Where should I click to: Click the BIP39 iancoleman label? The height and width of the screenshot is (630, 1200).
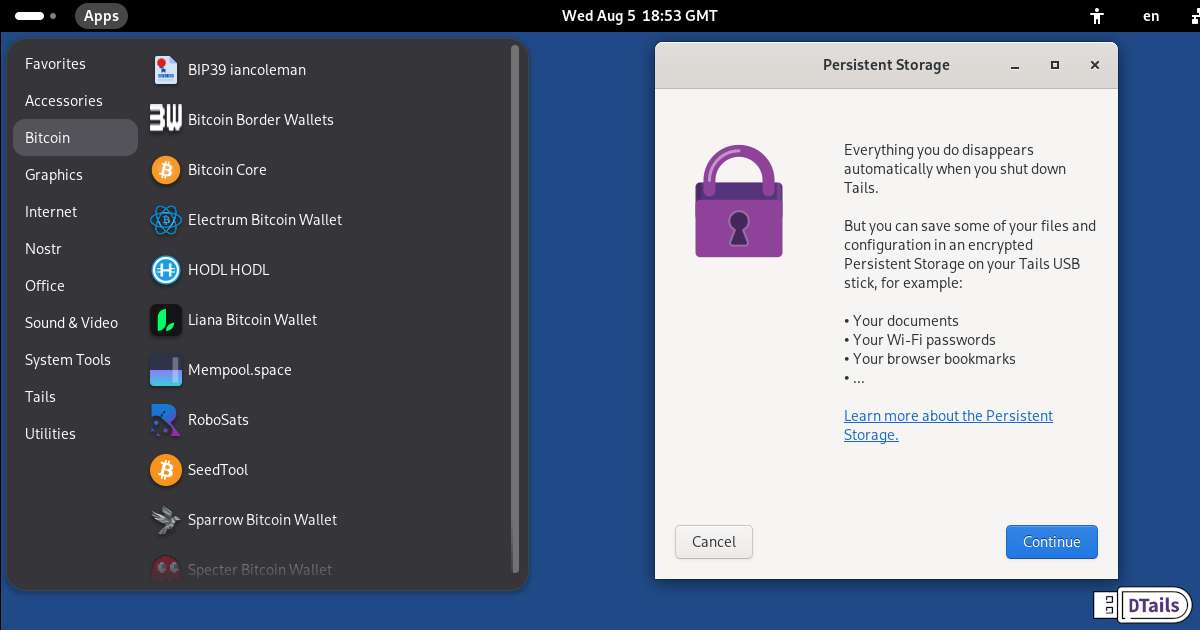click(247, 70)
